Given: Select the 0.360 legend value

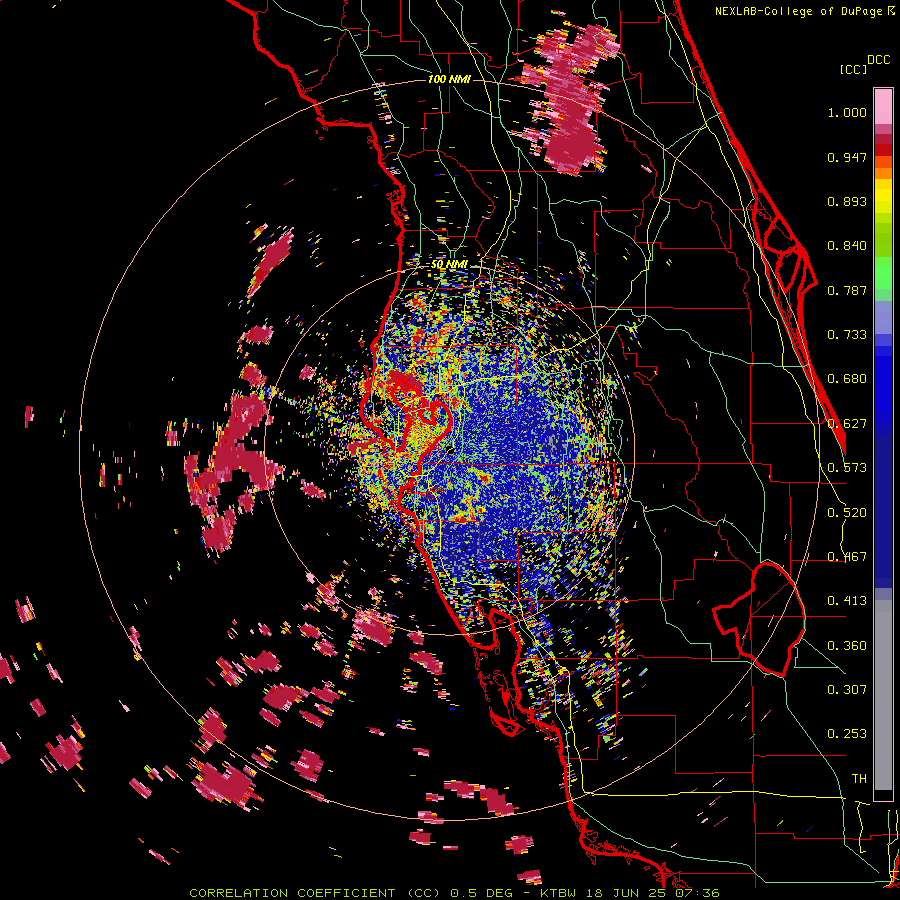Looking at the screenshot, I should [x=847, y=646].
